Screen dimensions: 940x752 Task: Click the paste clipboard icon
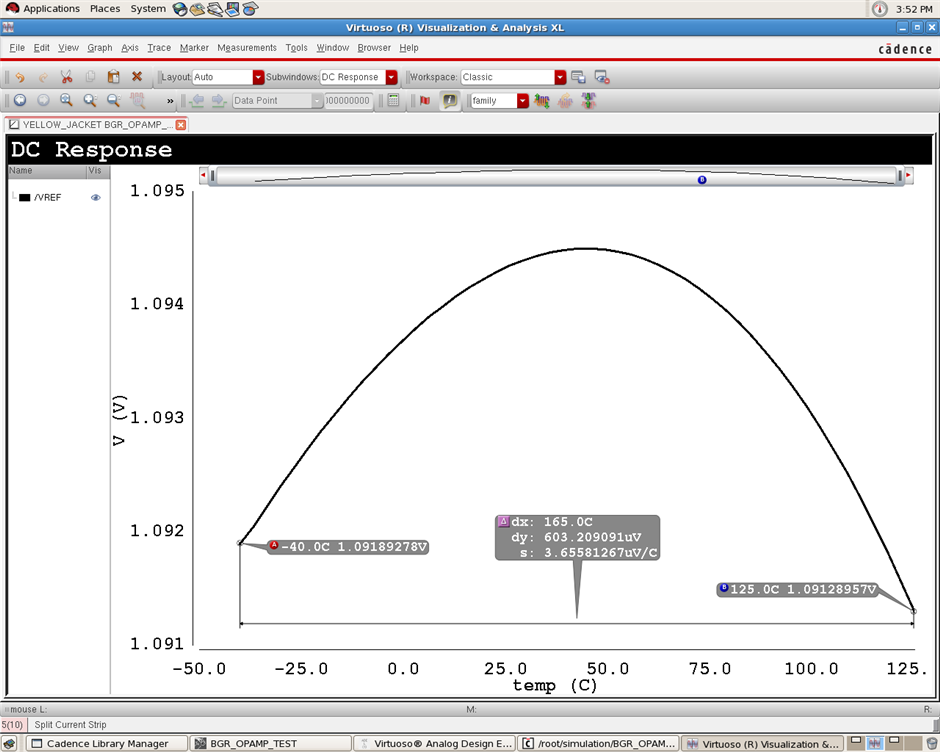(113, 77)
